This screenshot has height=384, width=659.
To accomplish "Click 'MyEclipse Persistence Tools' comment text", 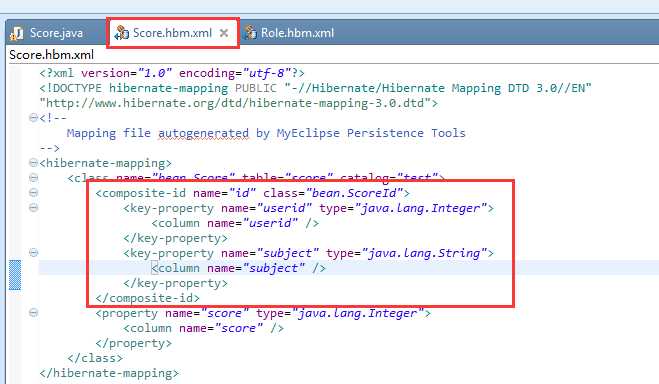I will pos(371,133).
